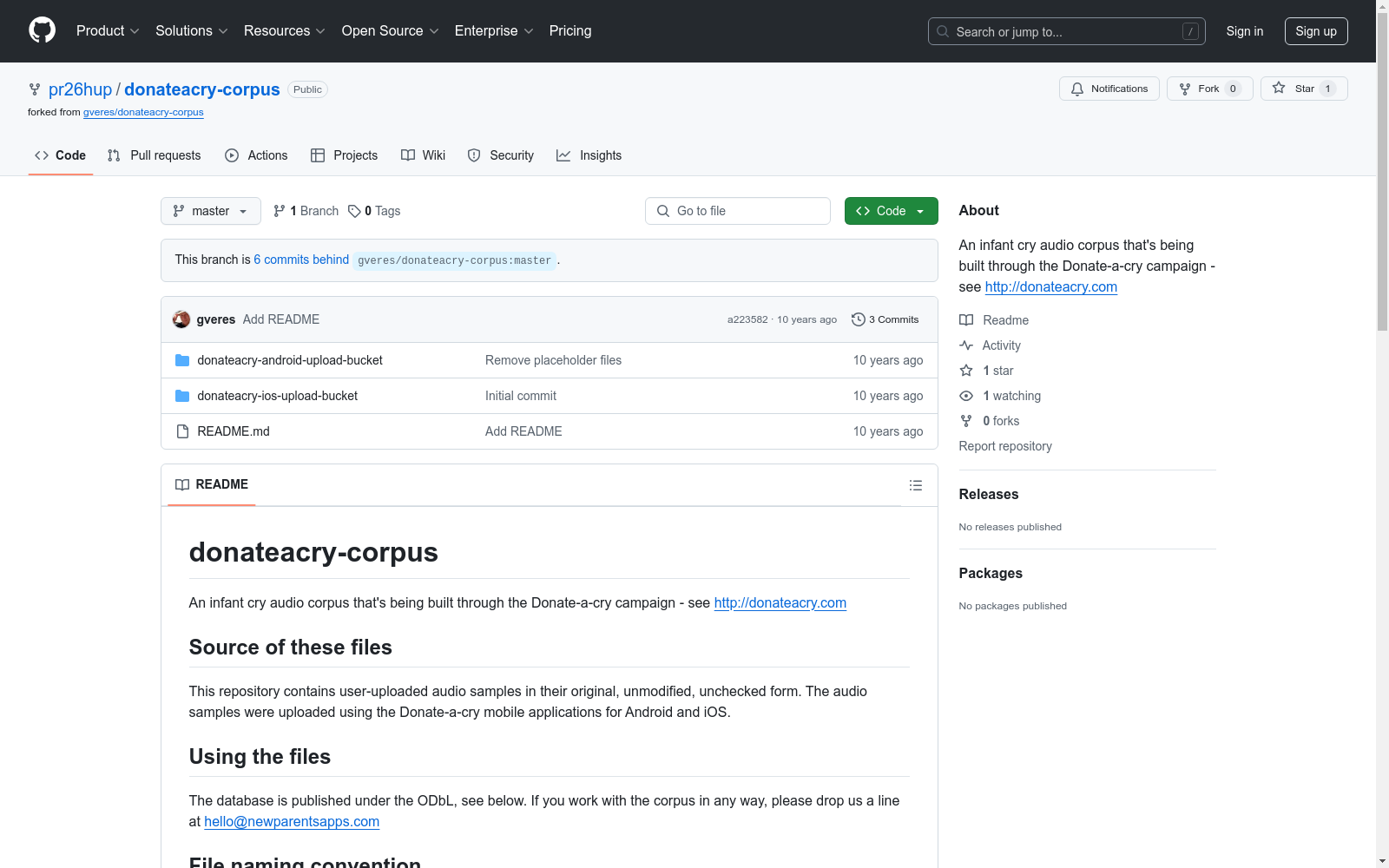Switch to the Wiki tab
The image size is (1389, 868).
point(423,155)
